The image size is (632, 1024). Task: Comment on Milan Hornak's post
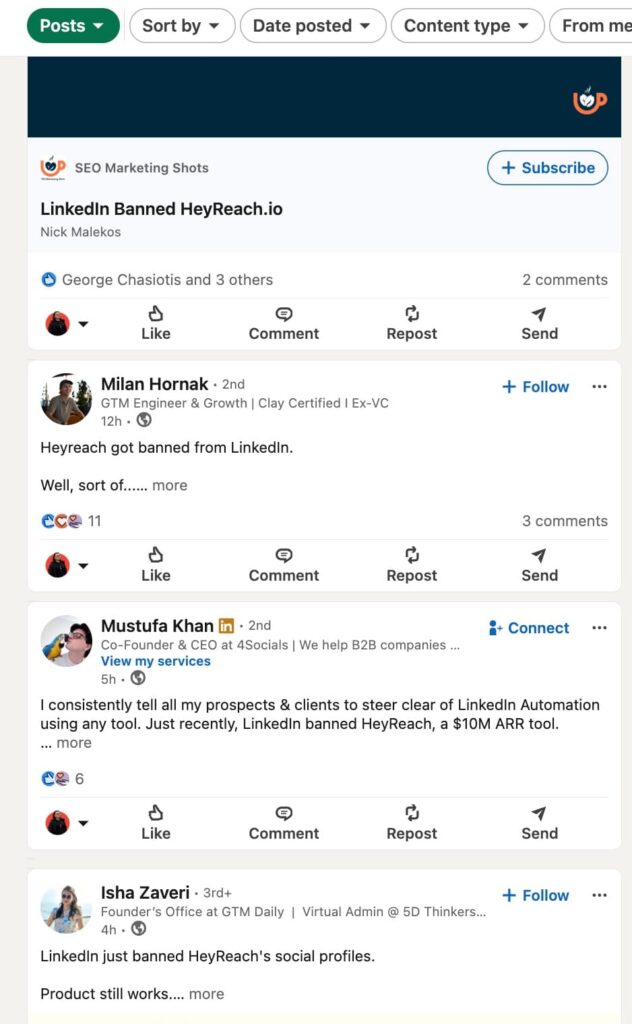(284, 565)
